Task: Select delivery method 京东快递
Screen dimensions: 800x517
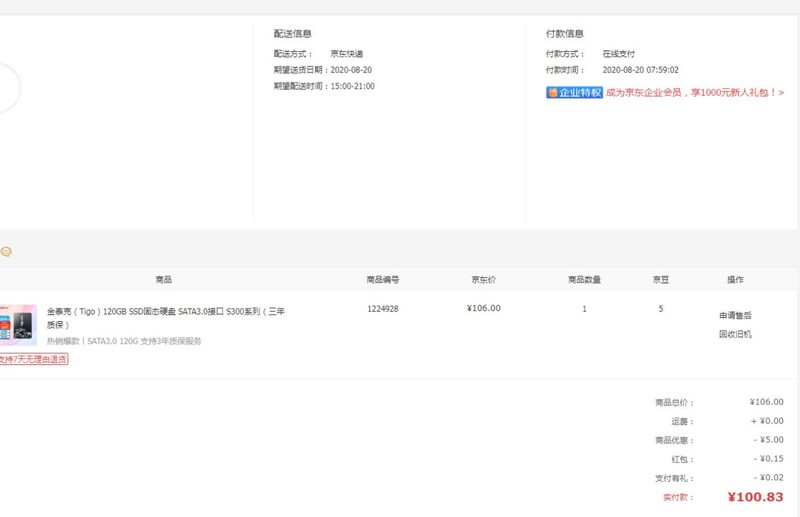Action: point(347,54)
